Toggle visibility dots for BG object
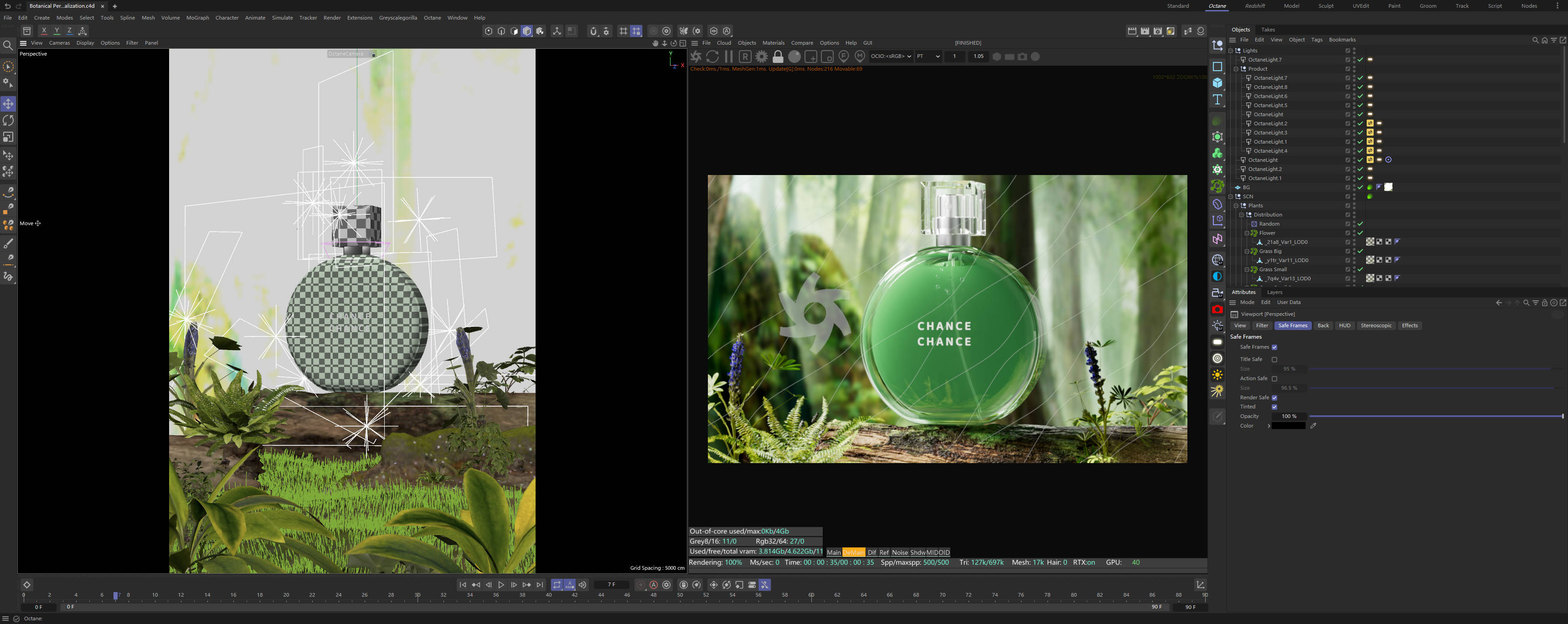 [x=1354, y=187]
